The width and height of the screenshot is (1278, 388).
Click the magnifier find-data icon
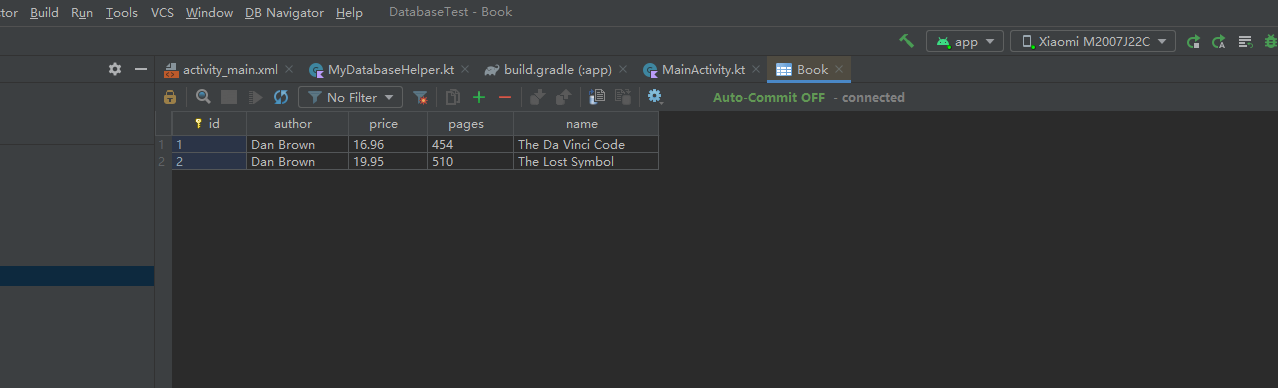[x=203, y=97]
